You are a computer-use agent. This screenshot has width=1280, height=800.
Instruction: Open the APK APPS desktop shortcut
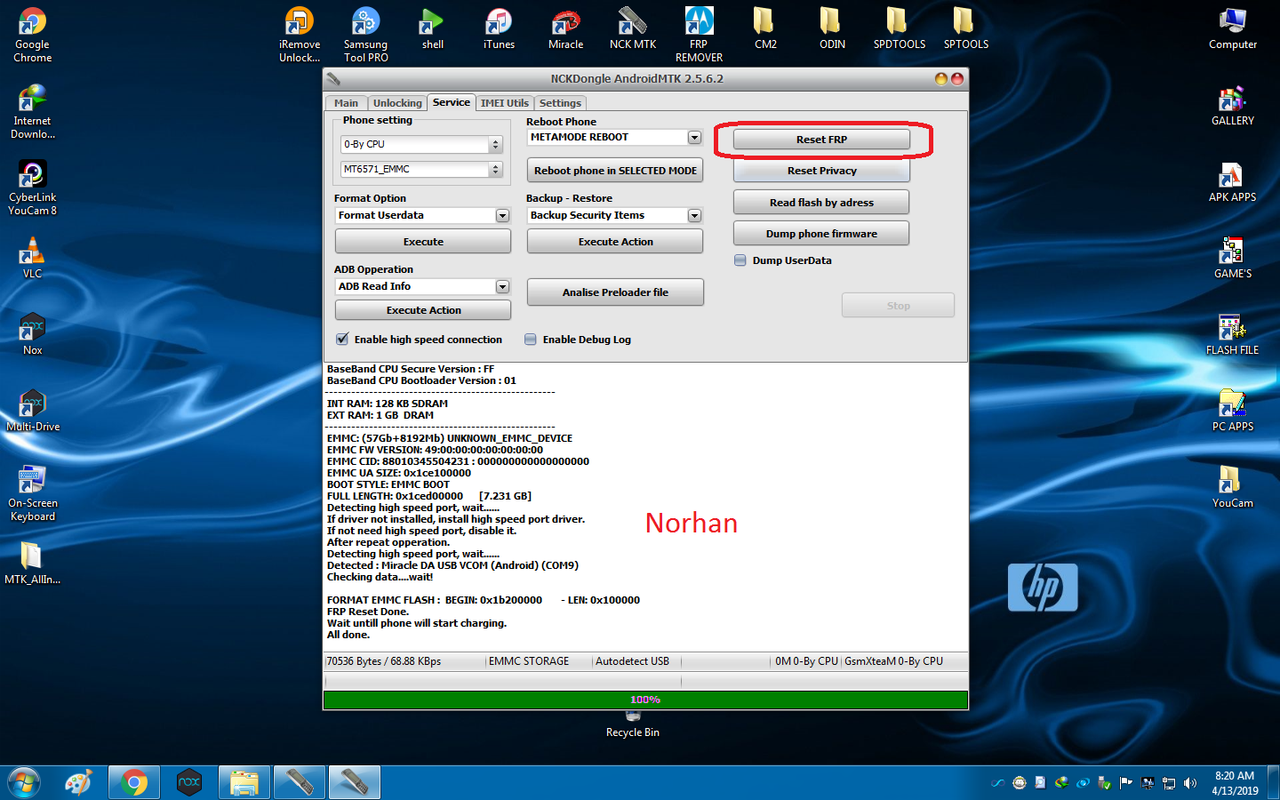point(1232,181)
